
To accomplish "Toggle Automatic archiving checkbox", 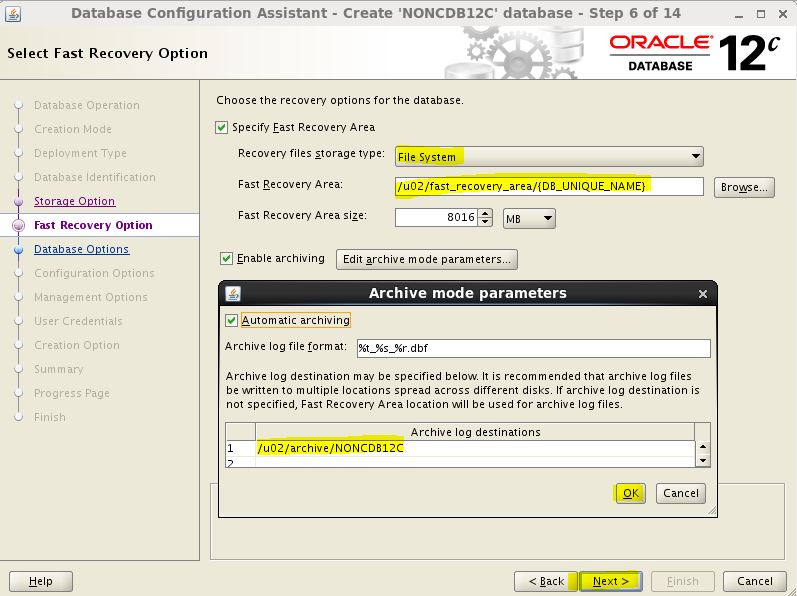I will click(x=232, y=320).
